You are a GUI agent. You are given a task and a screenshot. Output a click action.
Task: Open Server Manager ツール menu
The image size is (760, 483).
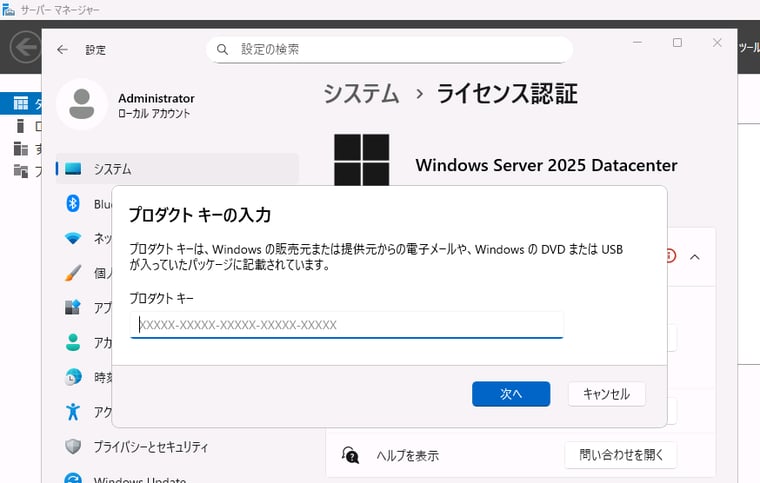pos(749,47)
